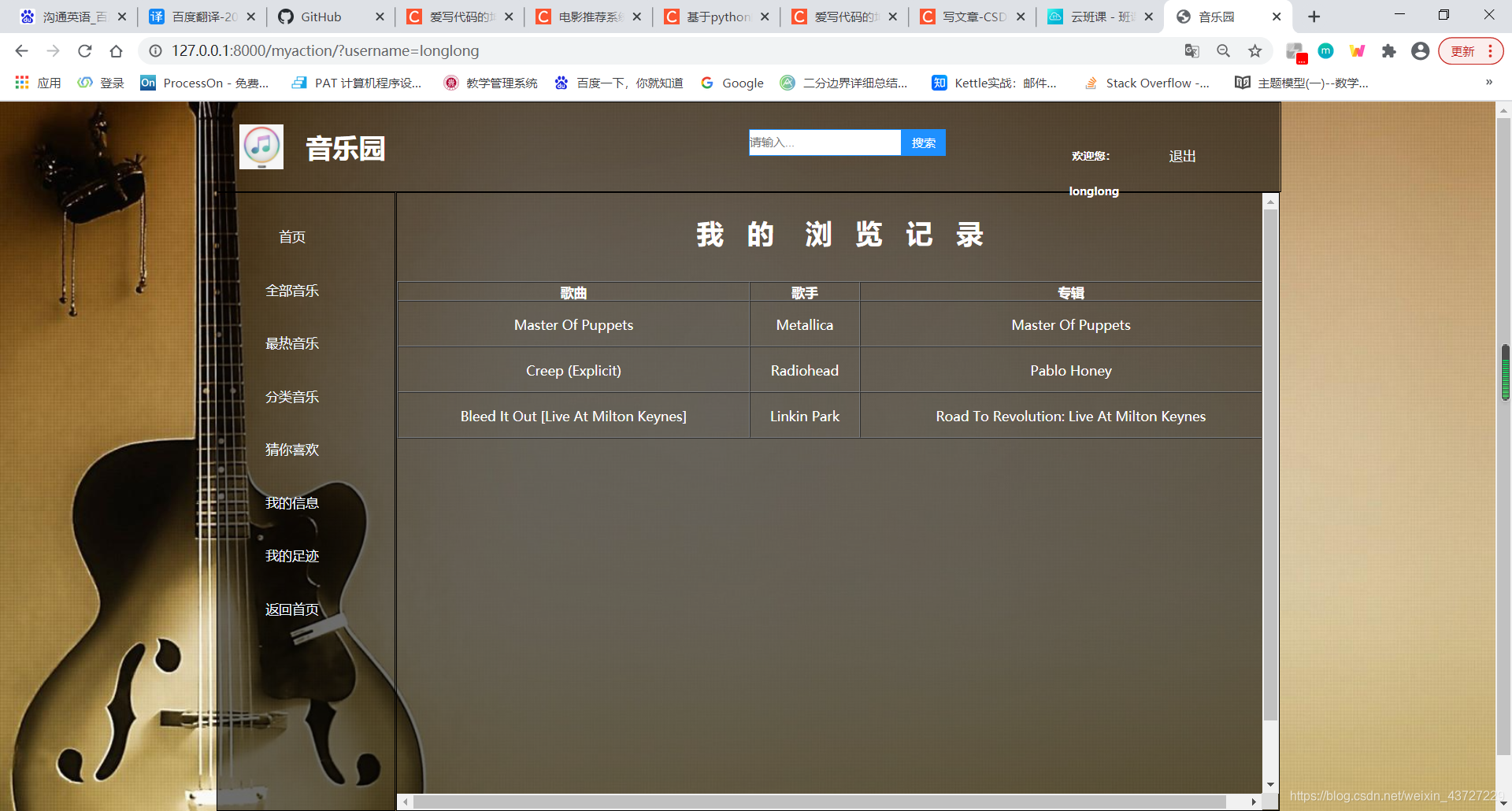Focus the 请输入 search input field

pos(825,143)
